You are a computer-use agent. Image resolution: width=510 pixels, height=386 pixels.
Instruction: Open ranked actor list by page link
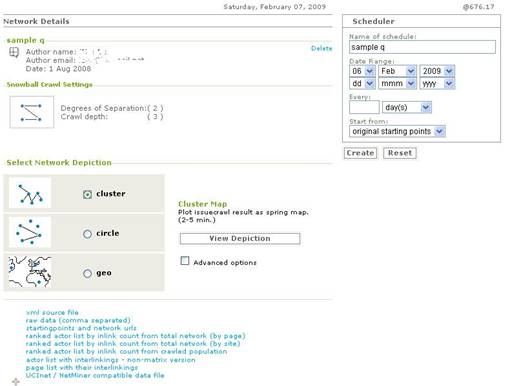[135, 336]
